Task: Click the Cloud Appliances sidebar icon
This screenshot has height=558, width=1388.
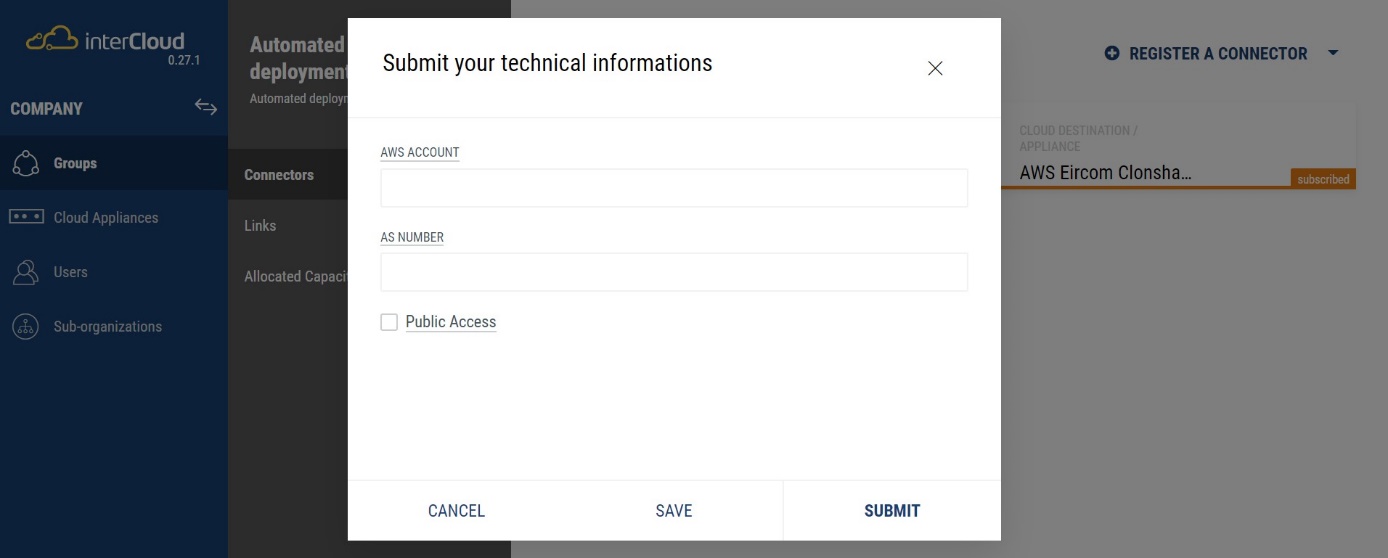Action: 26,217
